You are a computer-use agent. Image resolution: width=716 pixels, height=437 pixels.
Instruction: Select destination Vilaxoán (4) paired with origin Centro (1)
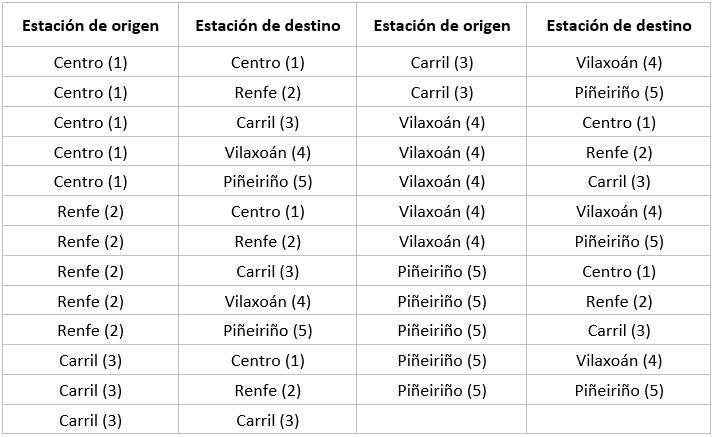point(268,153)
